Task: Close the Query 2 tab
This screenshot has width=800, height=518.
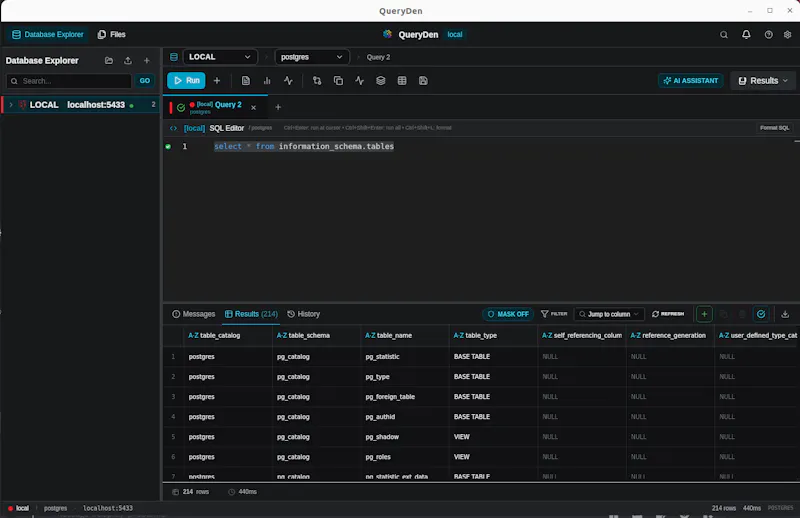Action: point(254,108)
